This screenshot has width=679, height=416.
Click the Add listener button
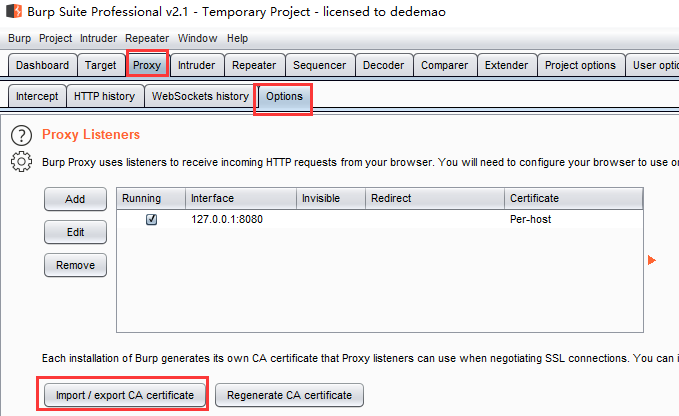pos(75,199)
